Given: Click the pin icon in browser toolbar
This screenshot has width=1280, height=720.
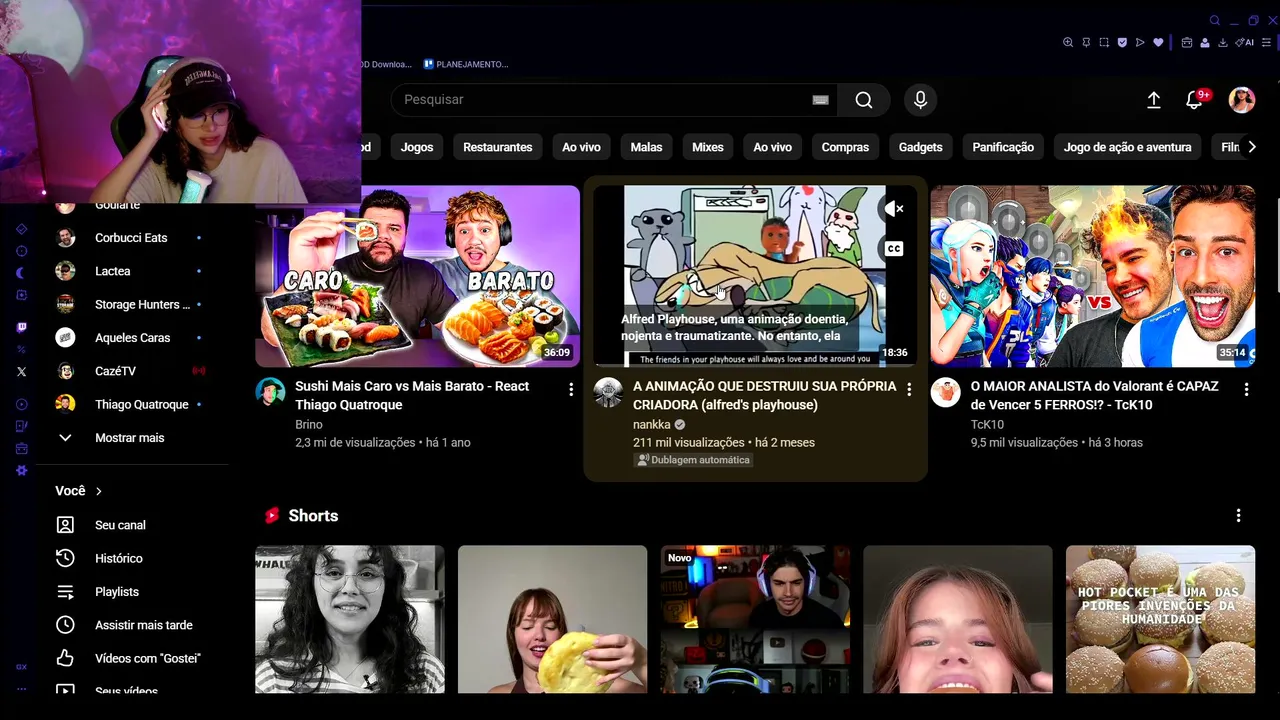Looking at the screenshot, I should coord(1086,43).
